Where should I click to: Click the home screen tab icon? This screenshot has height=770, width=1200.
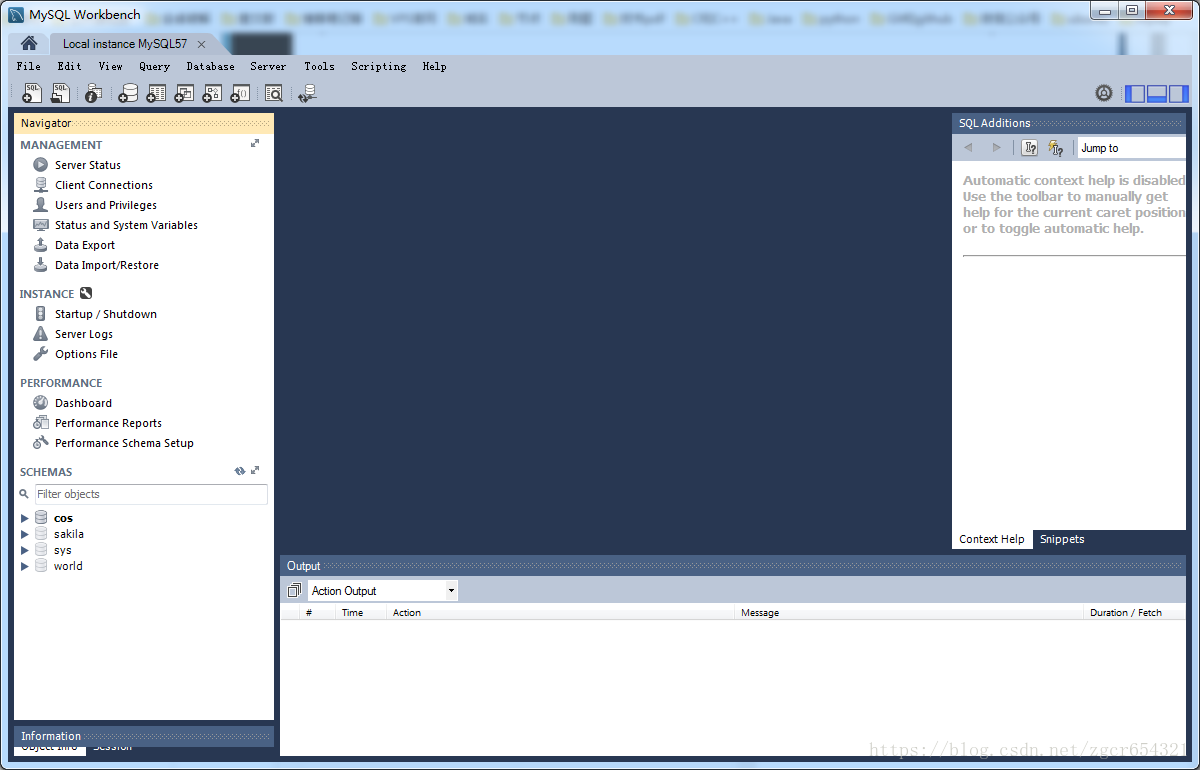[29, 43]
